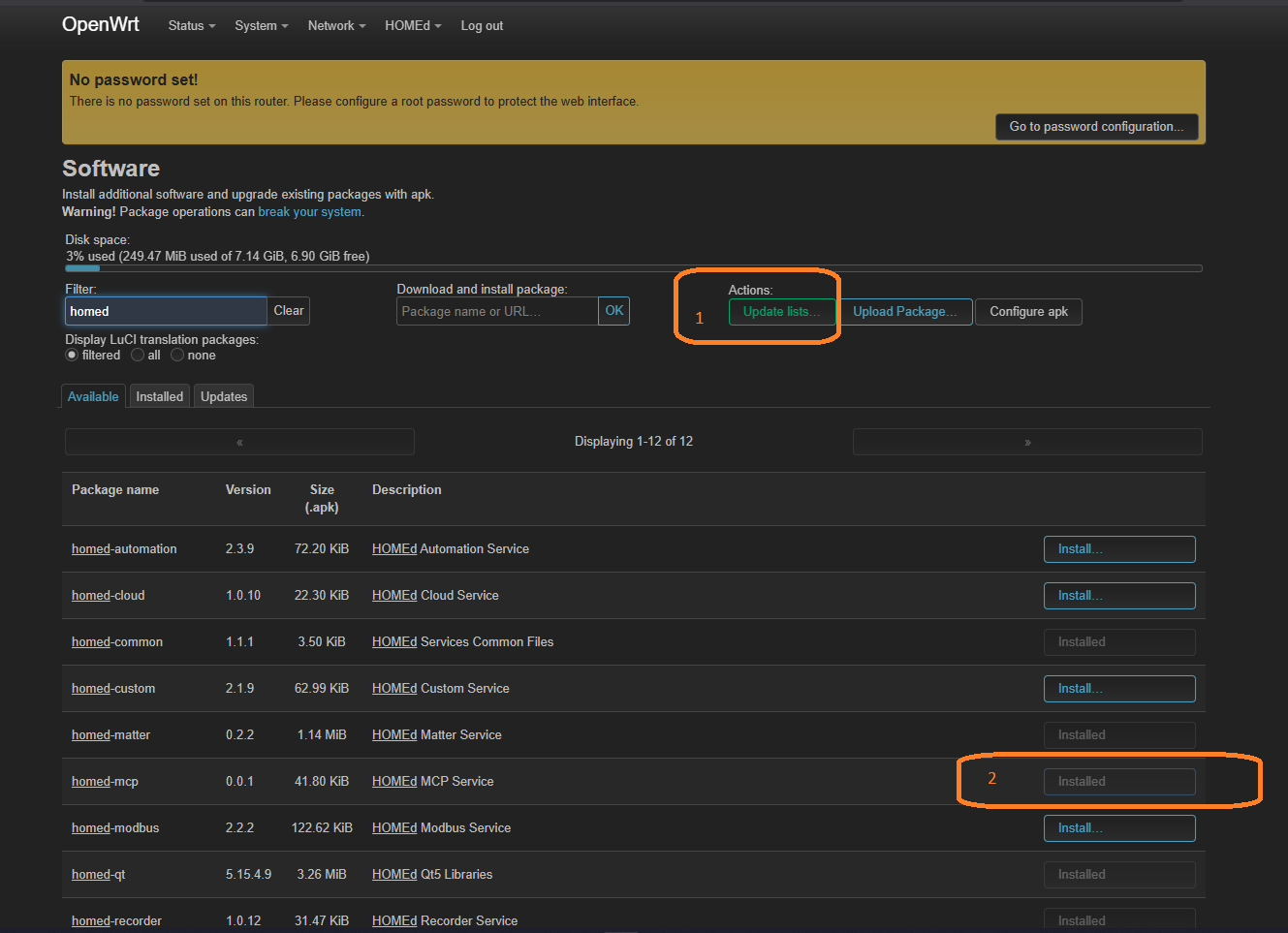
Task: Click the homed-mcp package name
Action: pyautogui.click(x=105, y=782)
